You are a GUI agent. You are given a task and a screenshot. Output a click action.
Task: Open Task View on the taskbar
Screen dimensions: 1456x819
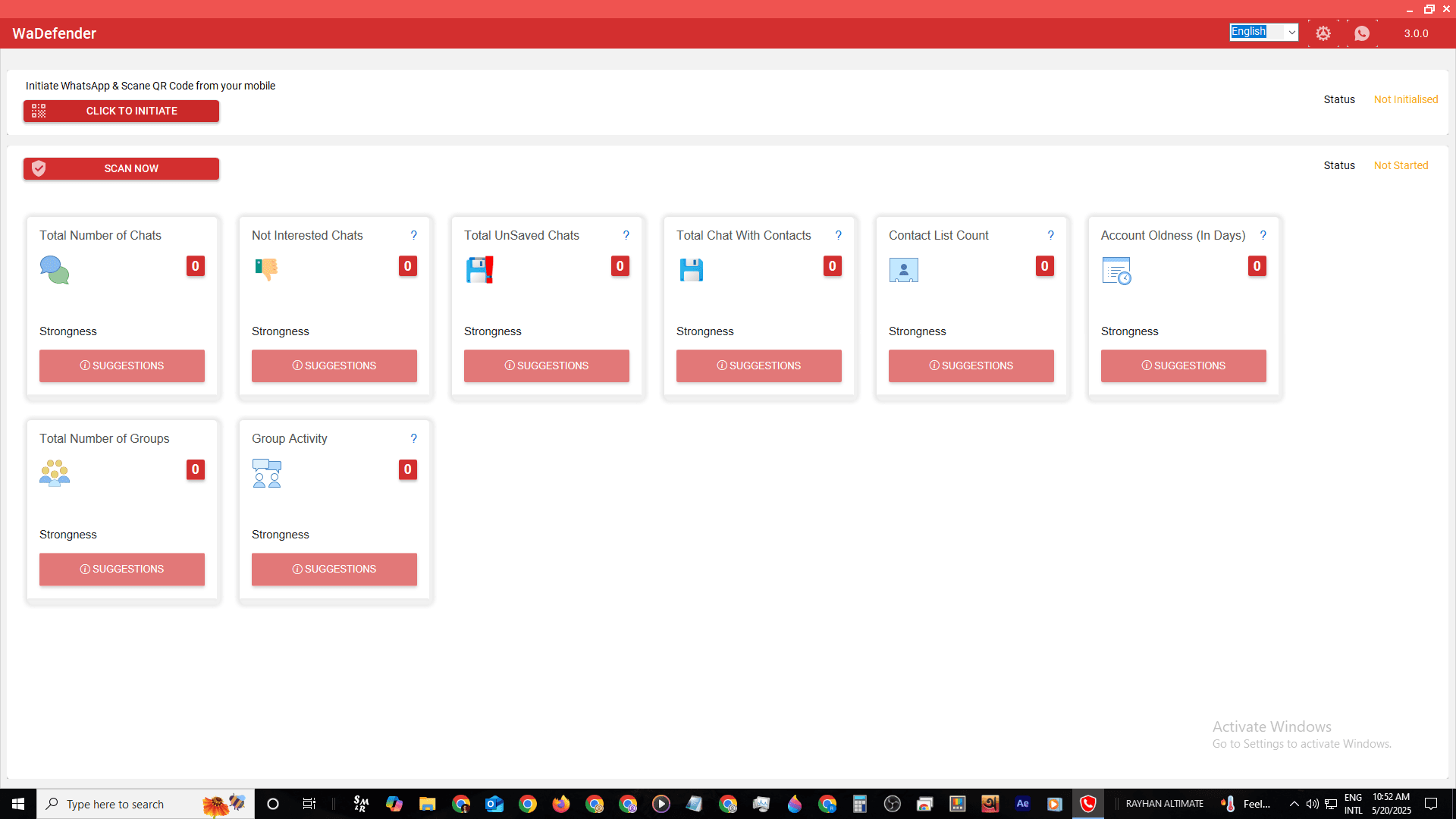(309, 804)
